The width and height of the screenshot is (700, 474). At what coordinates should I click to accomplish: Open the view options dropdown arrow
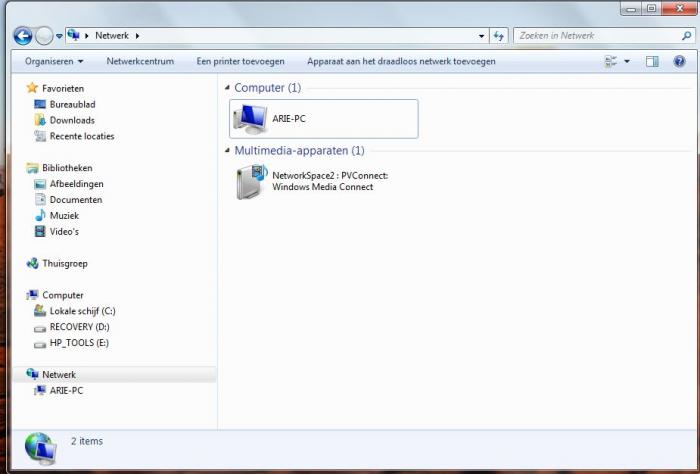[627, 61]
